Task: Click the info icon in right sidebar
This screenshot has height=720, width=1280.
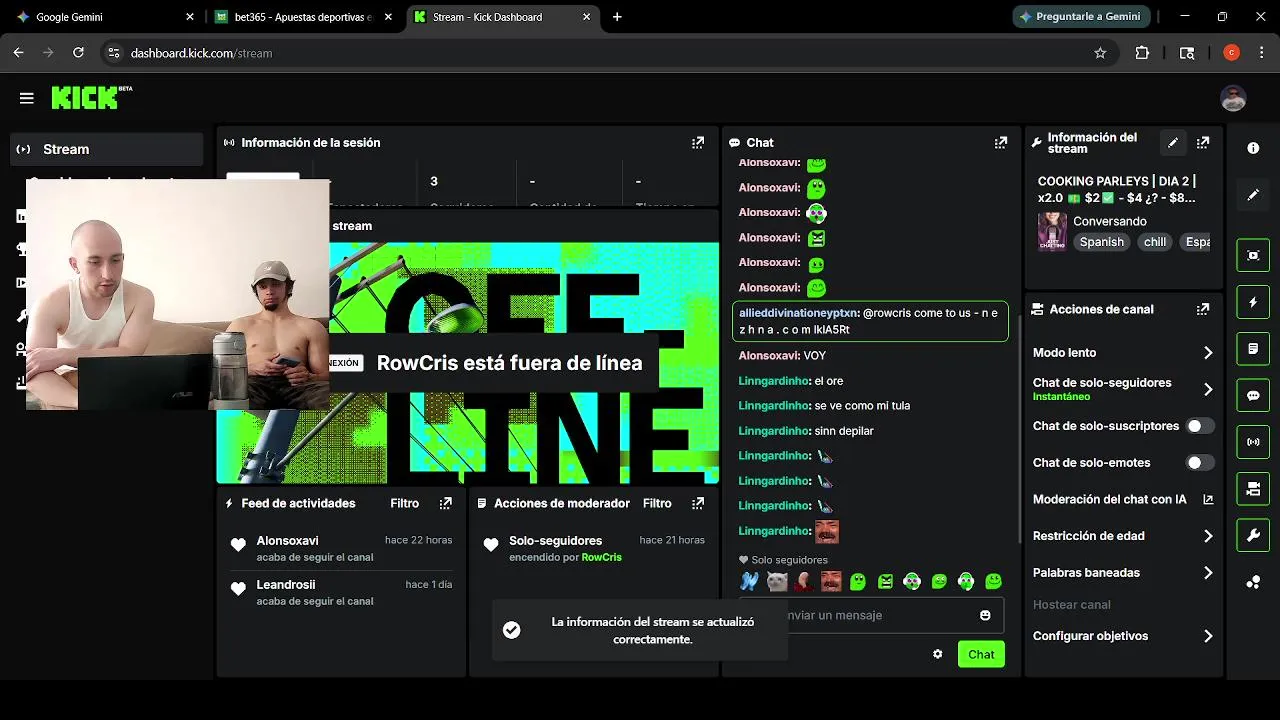Action: (x=1253, y=148)
